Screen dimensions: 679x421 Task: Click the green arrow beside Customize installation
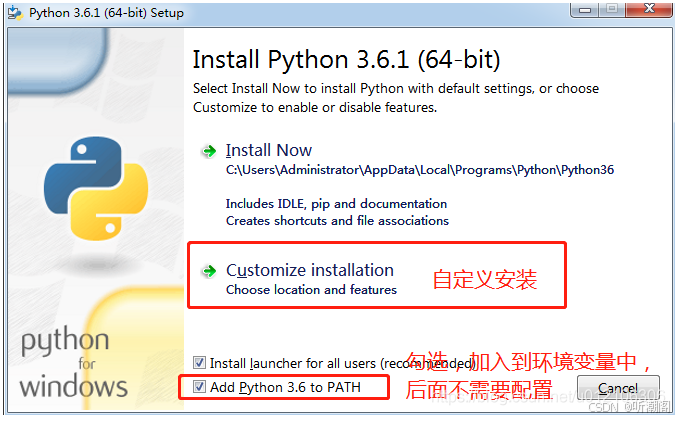pos(210,271)
